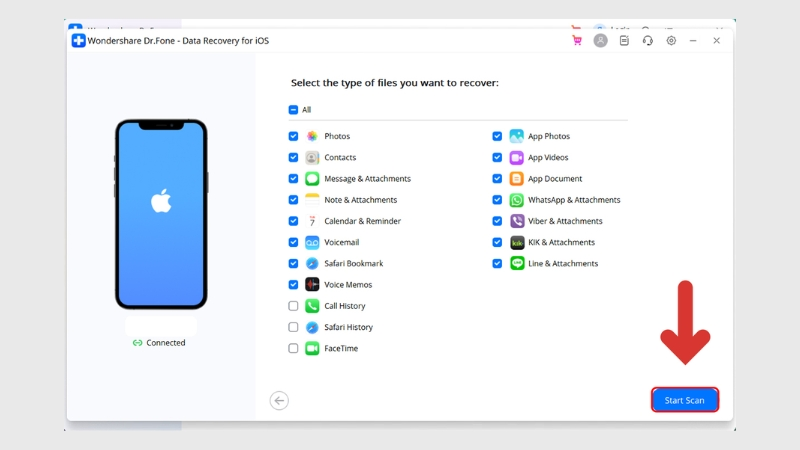
Task: Click the Dr.Fone logo icon
Action: 79,41
